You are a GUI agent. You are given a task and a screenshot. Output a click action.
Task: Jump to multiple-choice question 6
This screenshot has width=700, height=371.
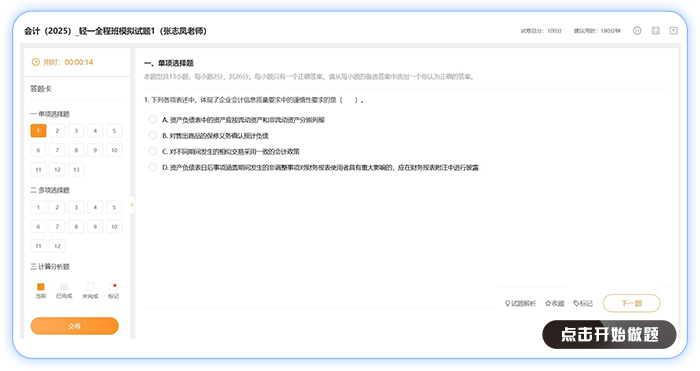point(38,226)
